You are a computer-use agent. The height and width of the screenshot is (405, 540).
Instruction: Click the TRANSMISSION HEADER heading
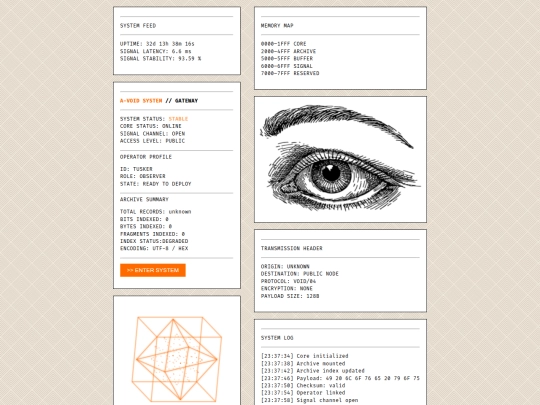(x=292, y=248)
